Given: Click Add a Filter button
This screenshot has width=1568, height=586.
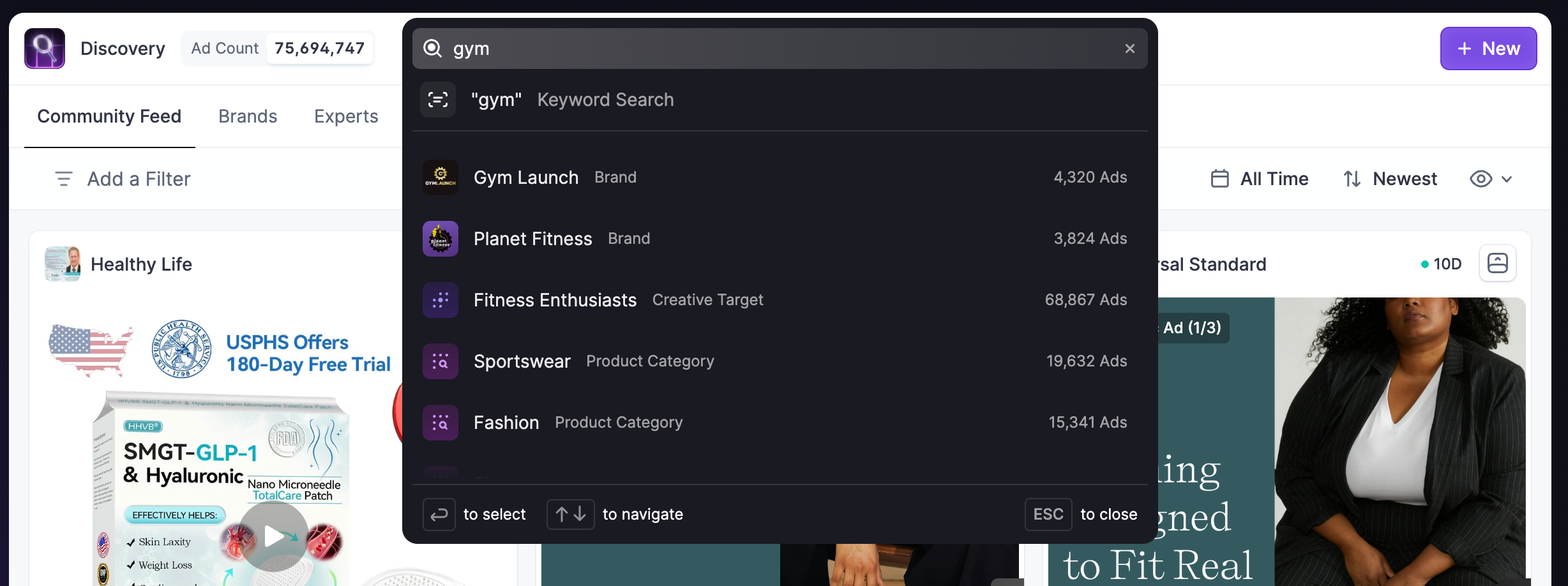Looking at the screenshot, I should (x=123, y=179).
